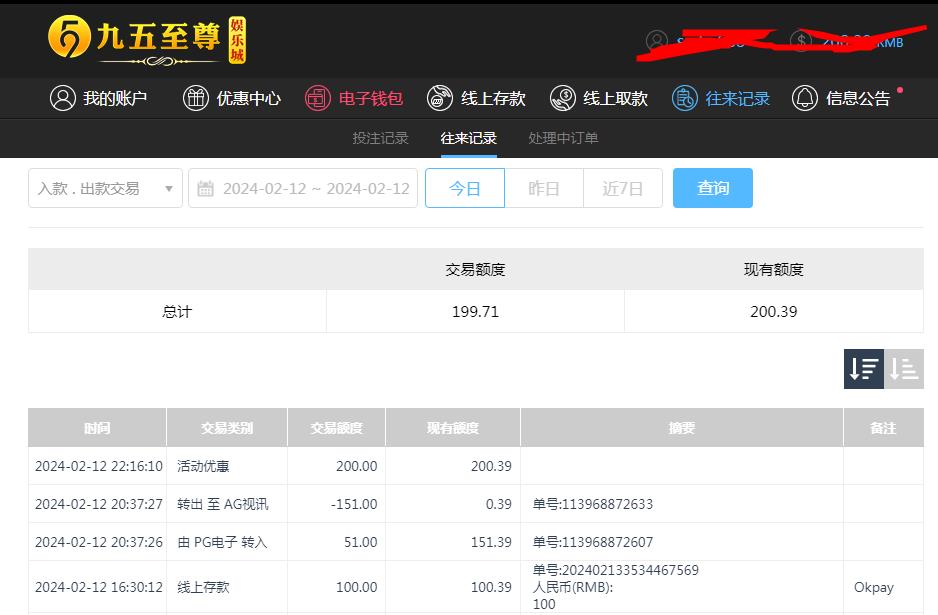Open 我的账户 menu item
The image size is (938, 615).
99,98
